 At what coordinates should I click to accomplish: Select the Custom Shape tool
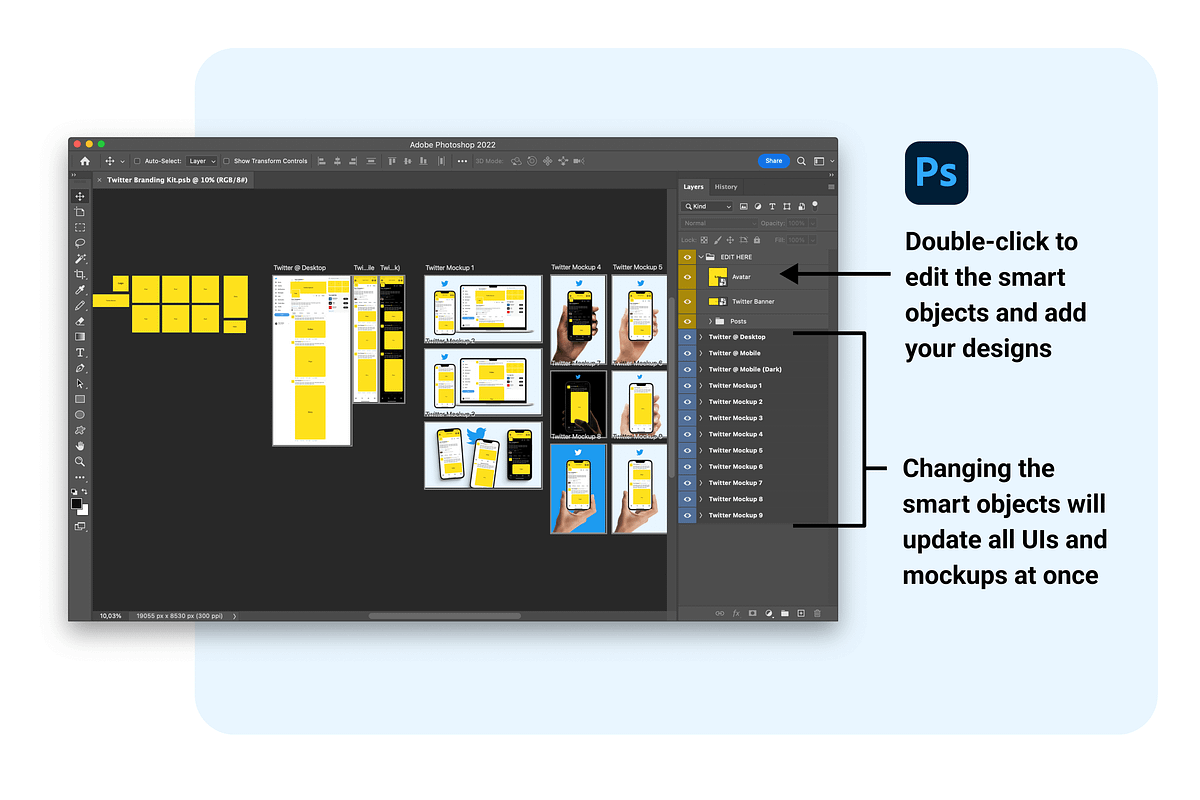(80, 430)
